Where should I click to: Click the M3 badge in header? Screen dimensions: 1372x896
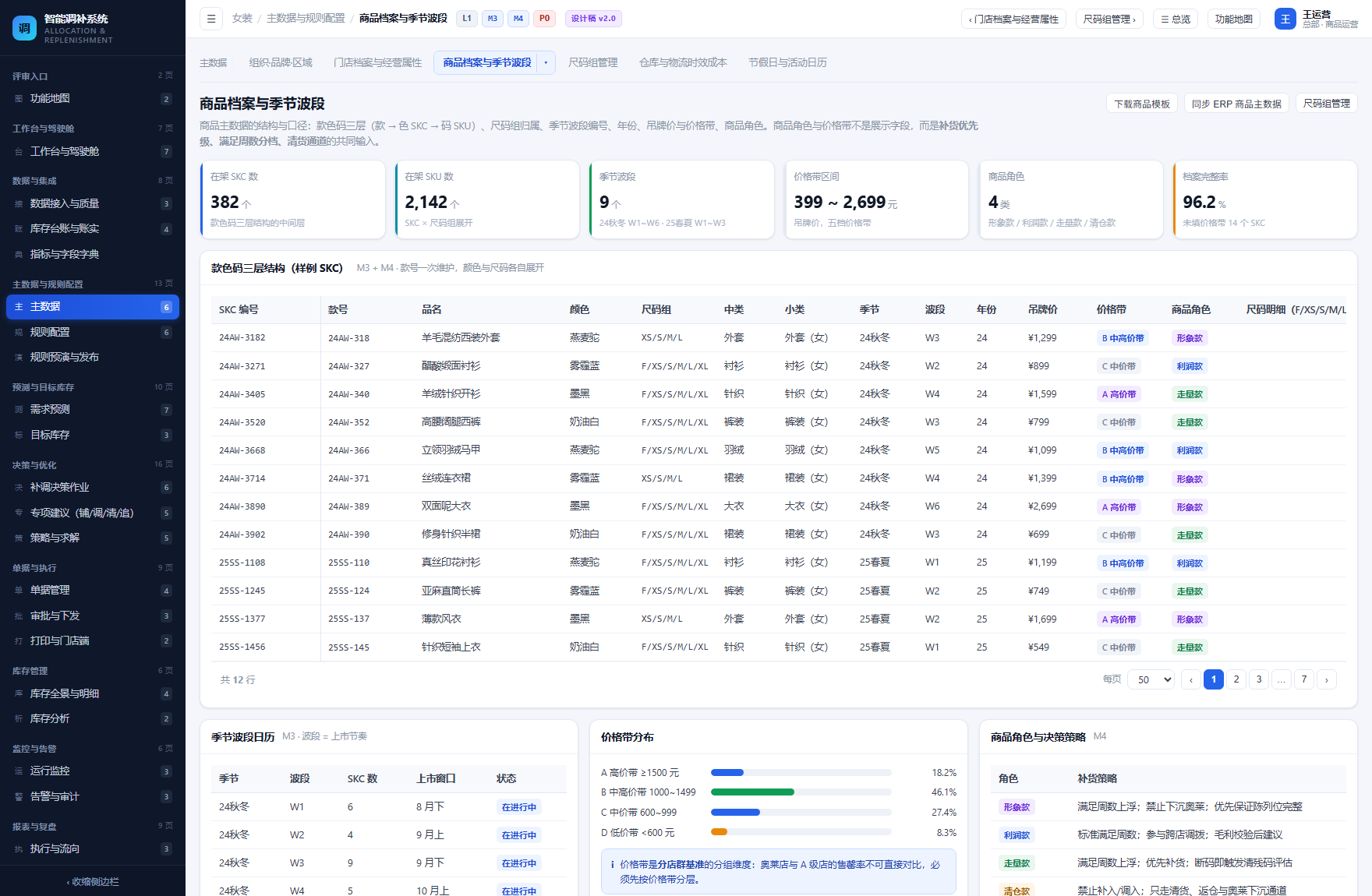[493, 19]
